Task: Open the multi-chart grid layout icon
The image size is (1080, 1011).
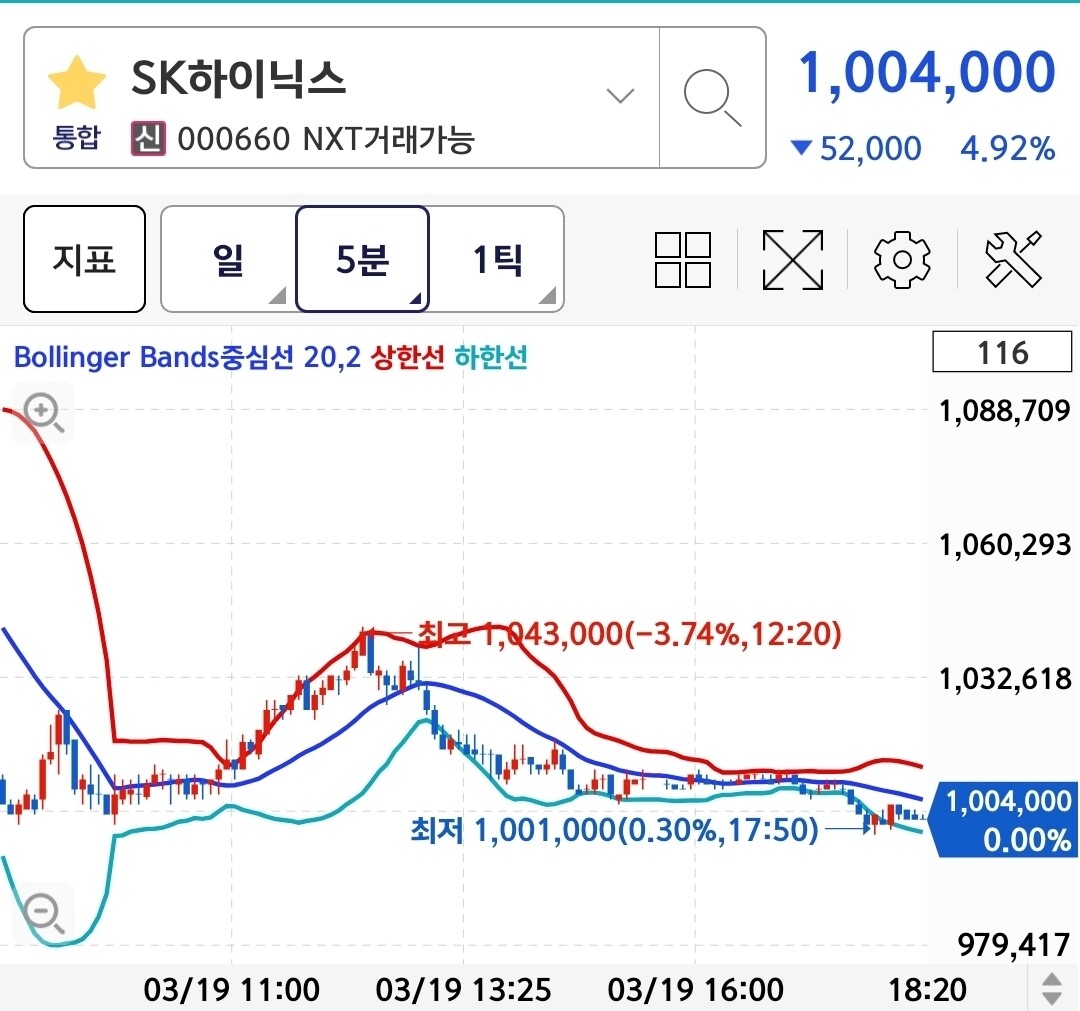Action: (683, 260)
